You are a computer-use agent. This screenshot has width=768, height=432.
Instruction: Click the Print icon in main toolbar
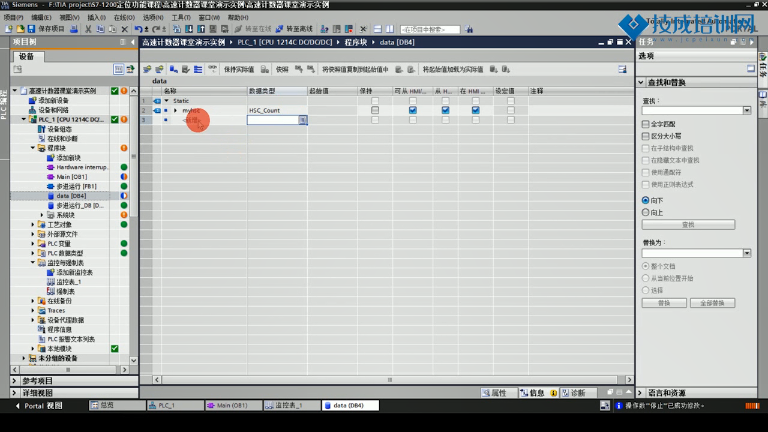(74, 29)
